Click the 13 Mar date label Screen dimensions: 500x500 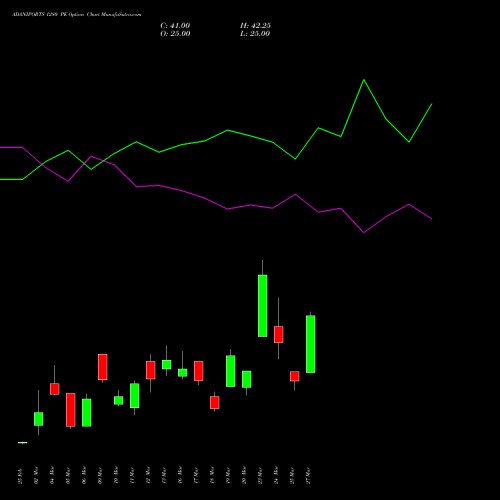click(164, 475)
